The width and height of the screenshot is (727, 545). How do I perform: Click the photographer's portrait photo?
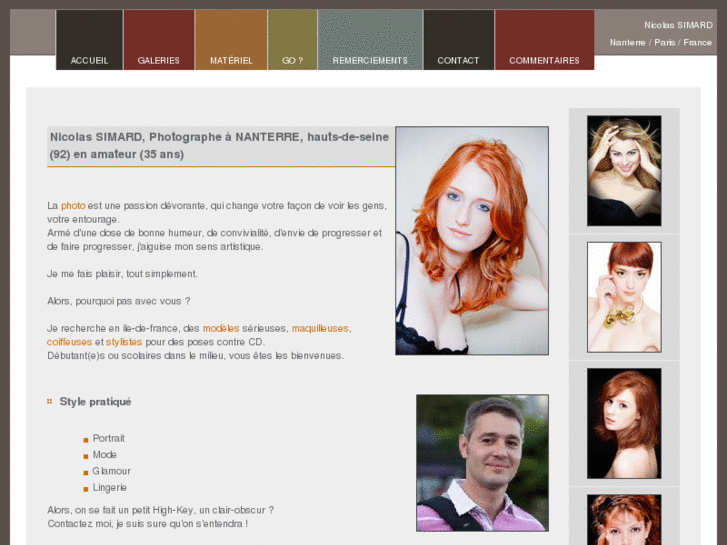482,463
